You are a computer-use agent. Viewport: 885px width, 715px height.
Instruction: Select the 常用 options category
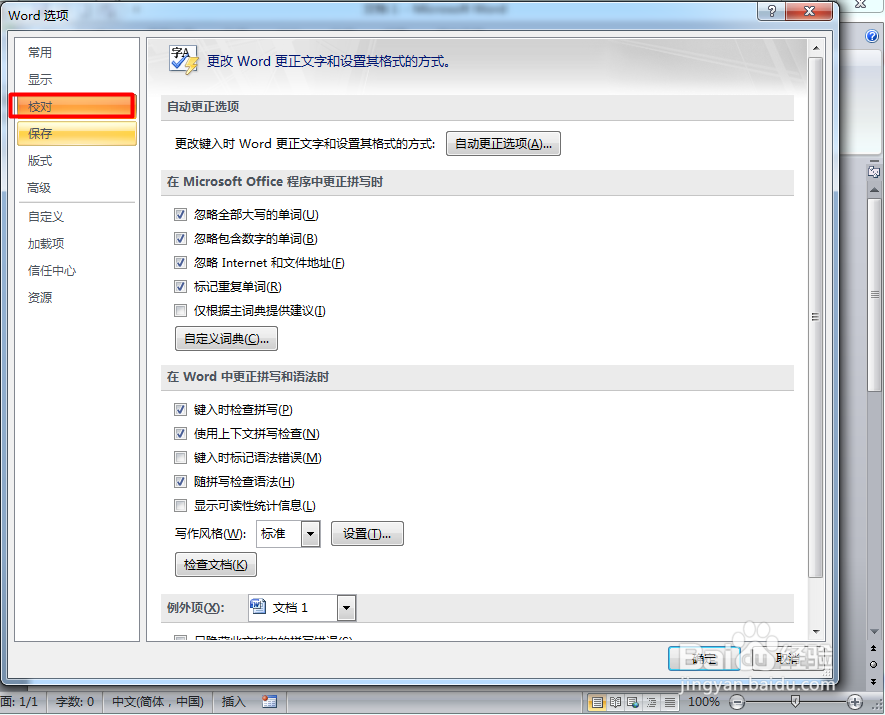40,52
